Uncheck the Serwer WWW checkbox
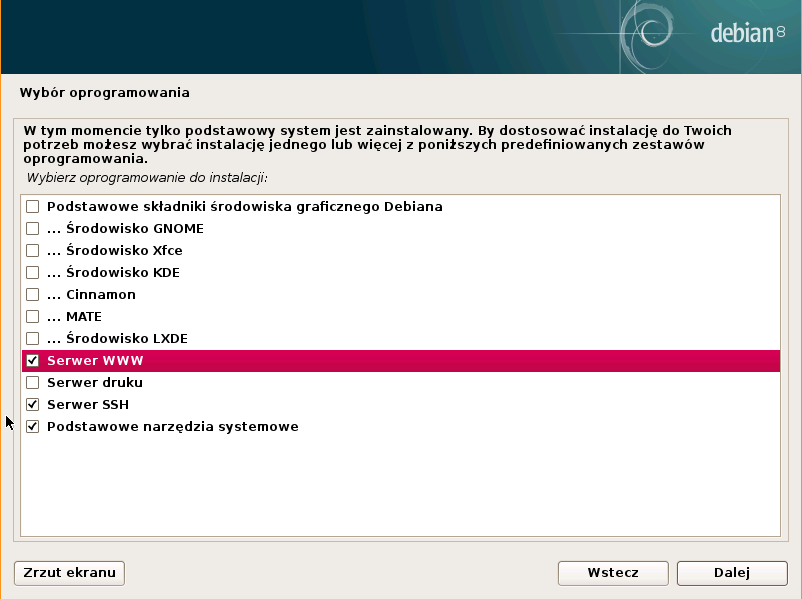This screenshot has width=802, height=599. pos(32,361)
